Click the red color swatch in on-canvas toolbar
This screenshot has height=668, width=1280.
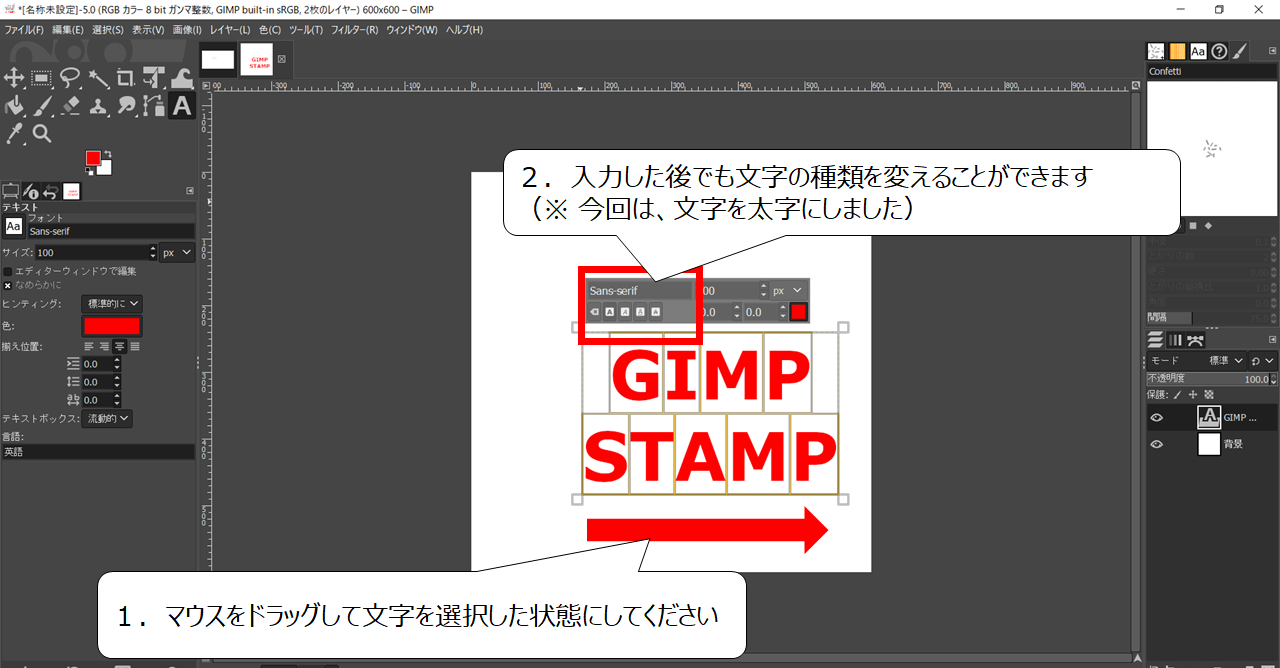pyautogui.click(x=798, y=312)
